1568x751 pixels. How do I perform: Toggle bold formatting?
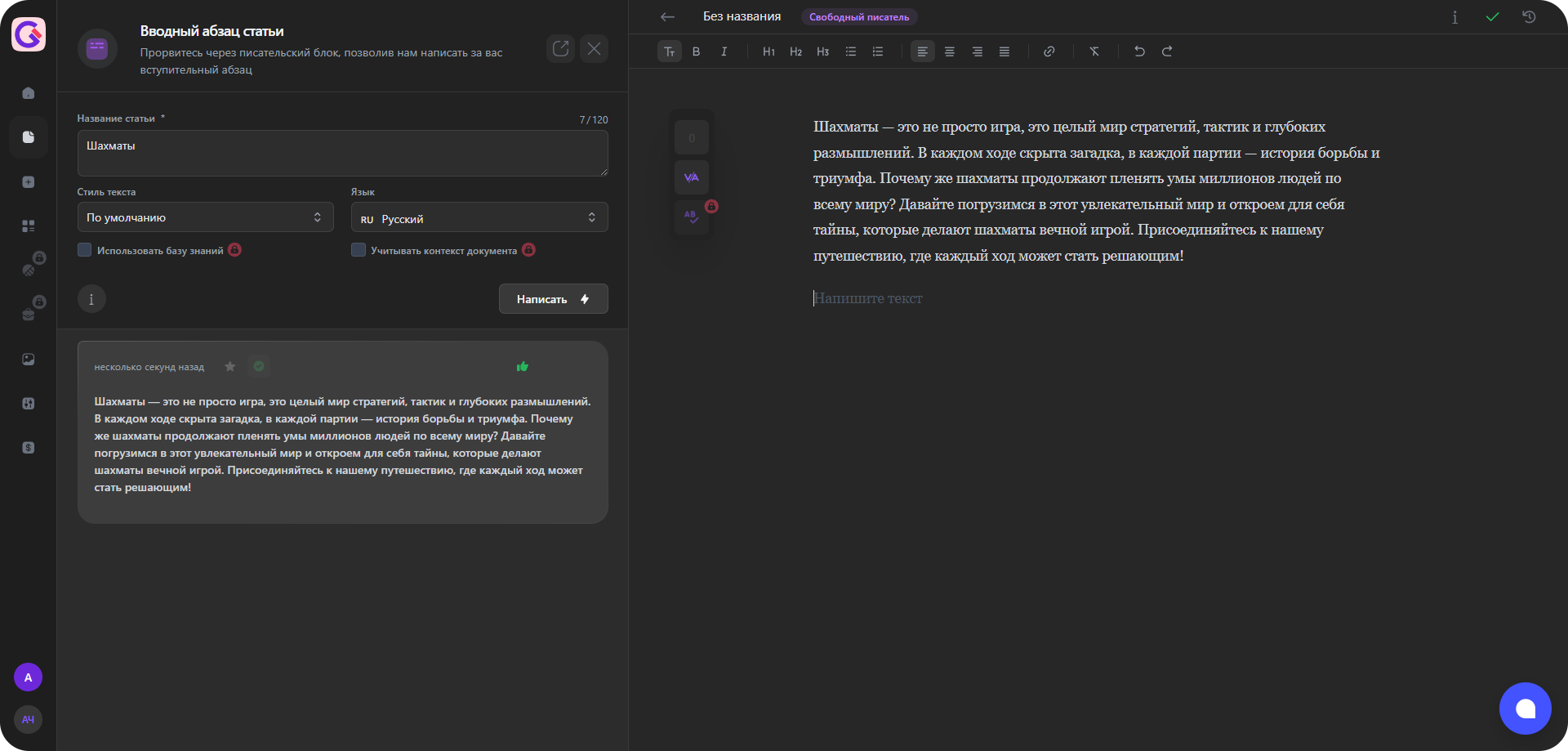tap(697, 51)
